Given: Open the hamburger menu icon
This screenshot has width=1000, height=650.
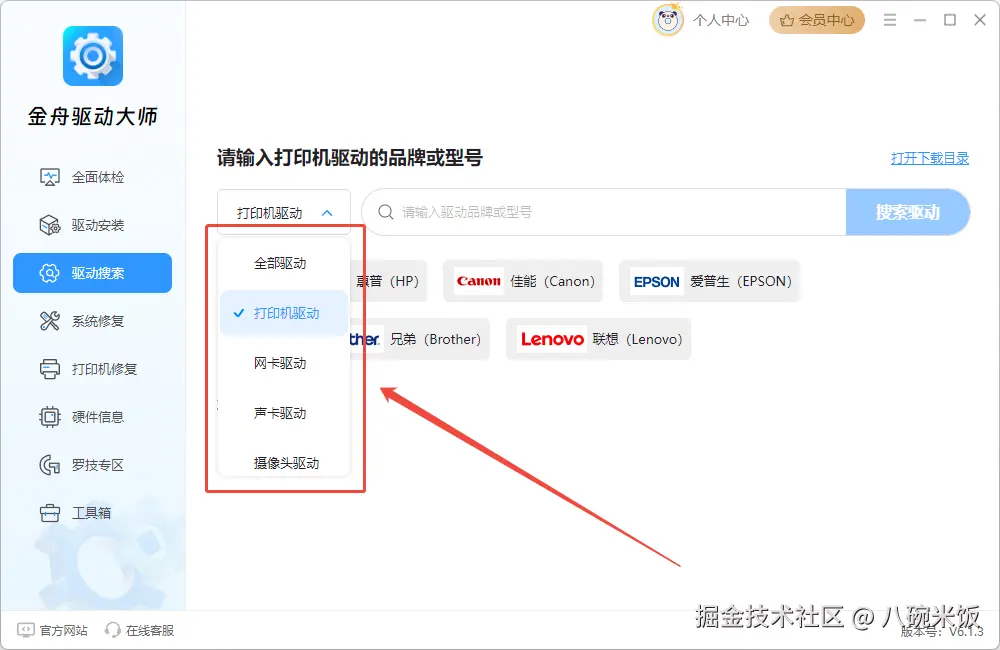Looking at the screenshot, I should click(x=890, y=20).
